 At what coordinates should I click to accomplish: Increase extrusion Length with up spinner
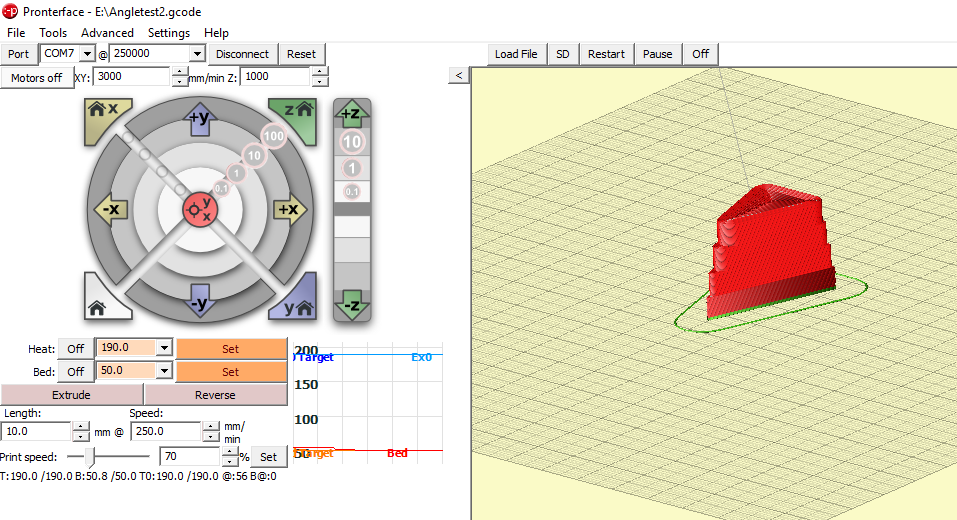tap(81, 427)
